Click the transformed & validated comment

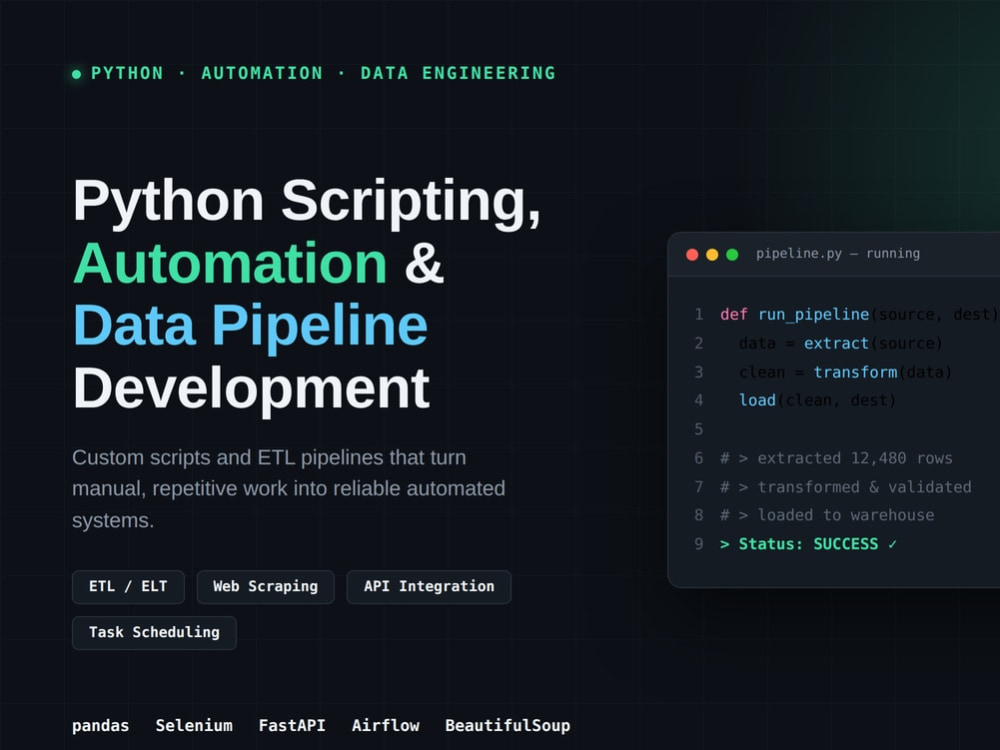(846, 487)
